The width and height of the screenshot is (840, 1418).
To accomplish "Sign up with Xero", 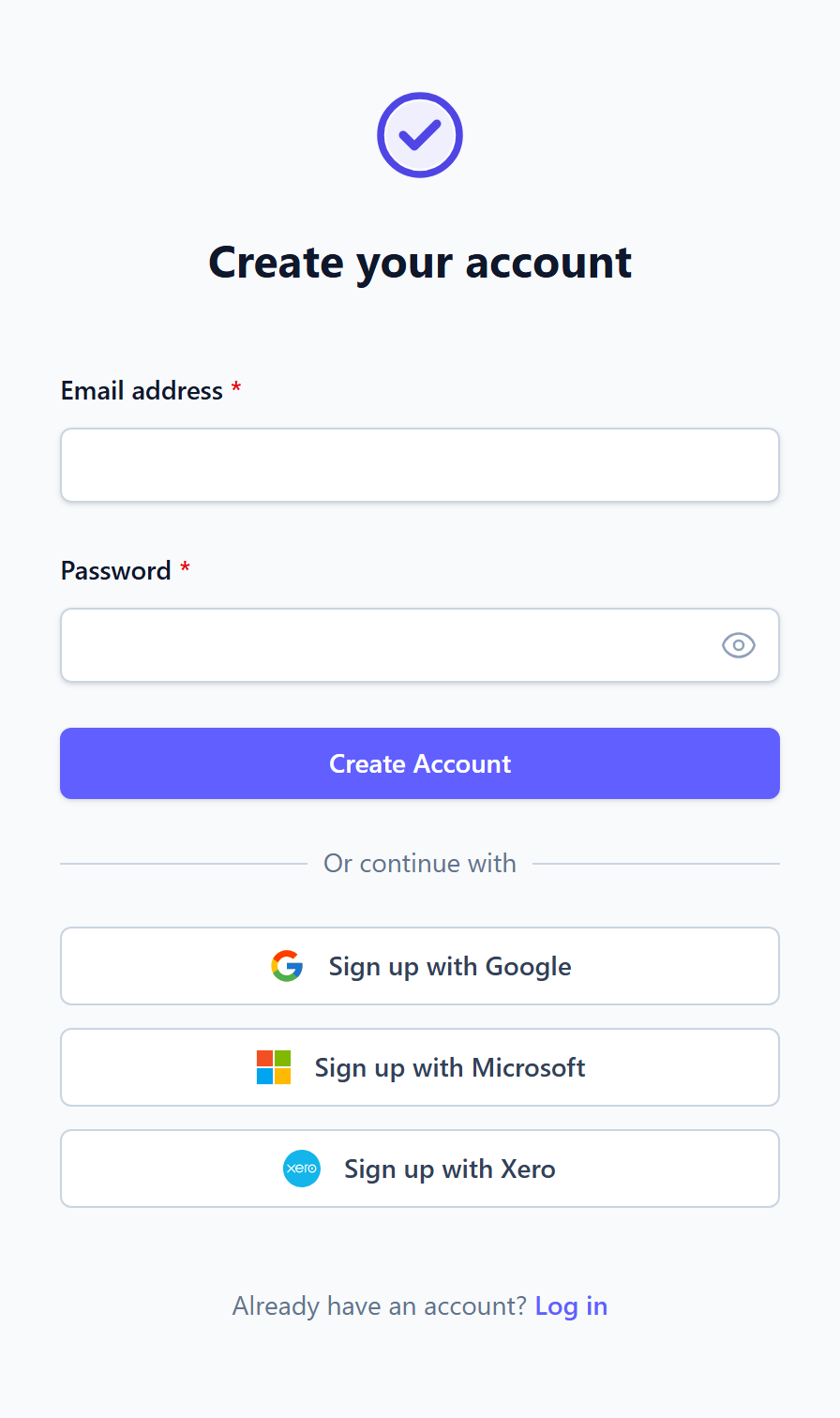I will point(419,1169).
